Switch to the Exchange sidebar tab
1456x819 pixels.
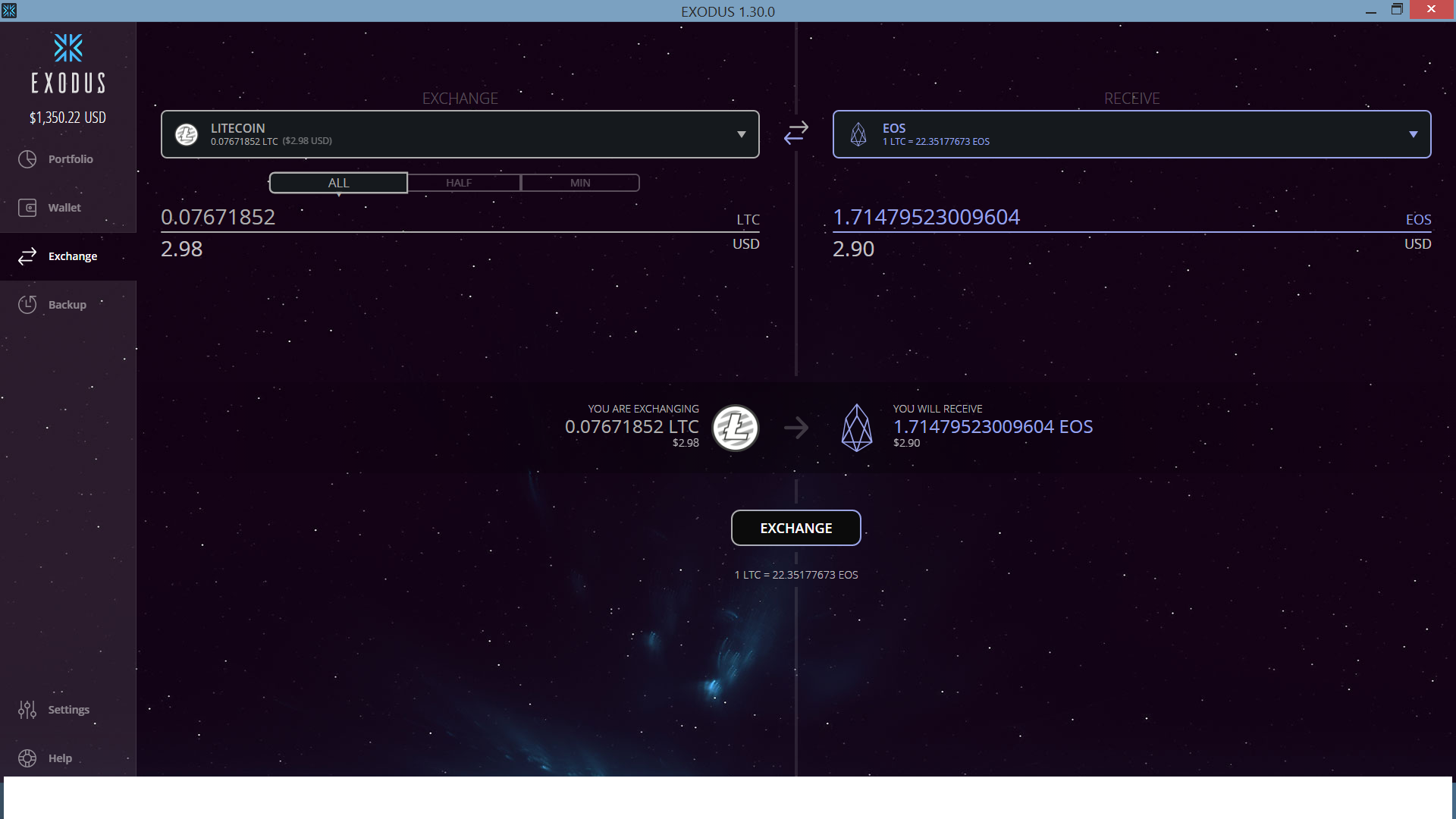72,256
